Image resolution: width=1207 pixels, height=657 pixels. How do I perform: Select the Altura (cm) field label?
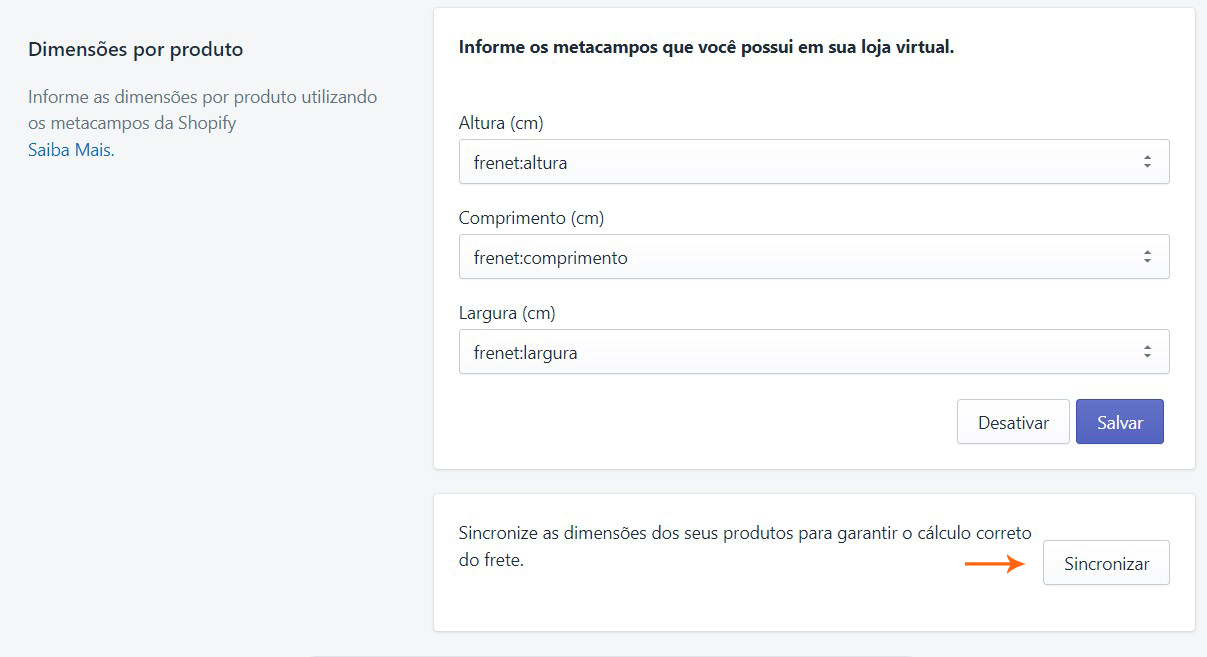(x=502, y=123)
